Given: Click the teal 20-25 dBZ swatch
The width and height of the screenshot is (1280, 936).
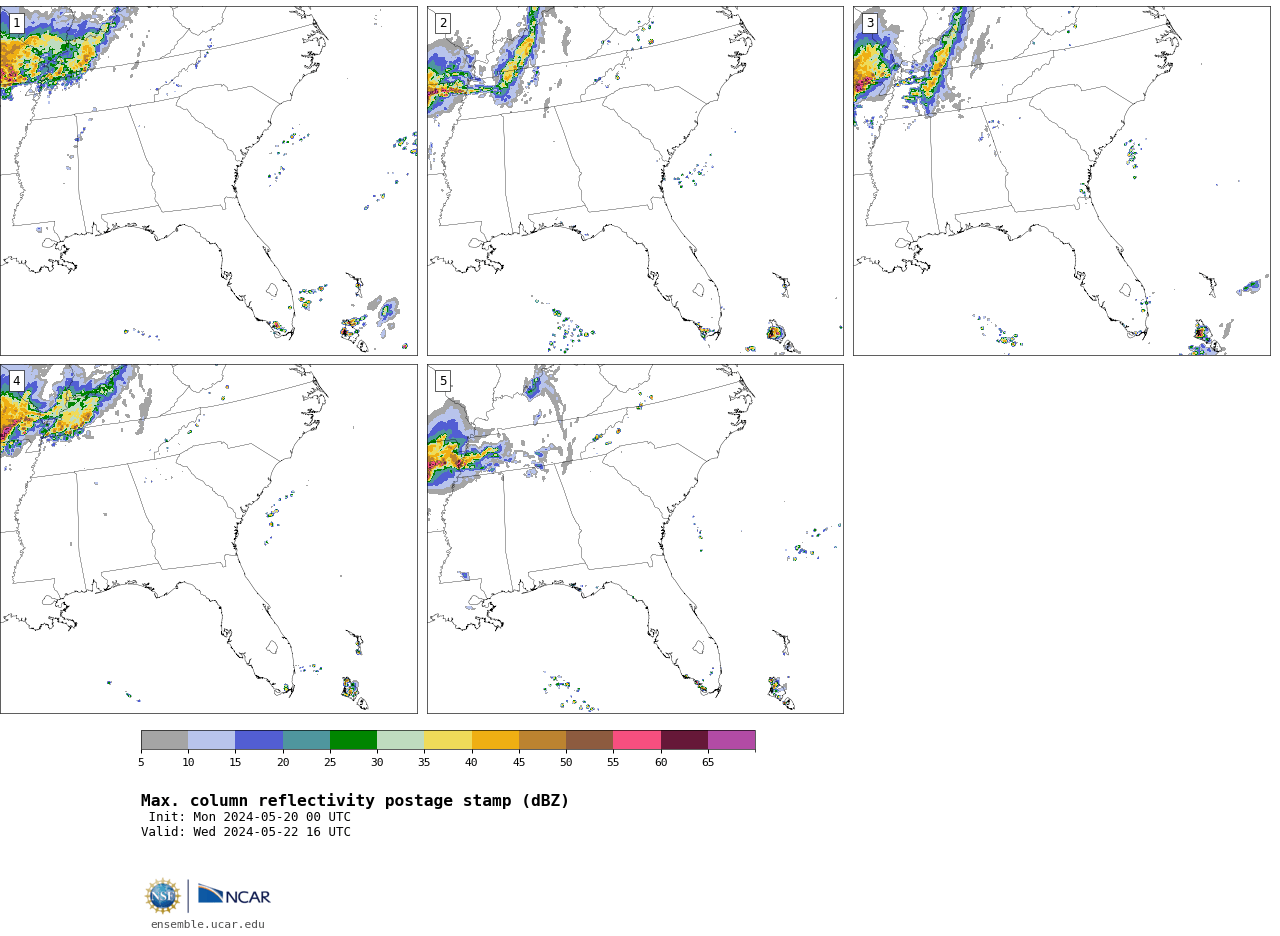Looking at the screenshot, I should [x=306, y=740].
